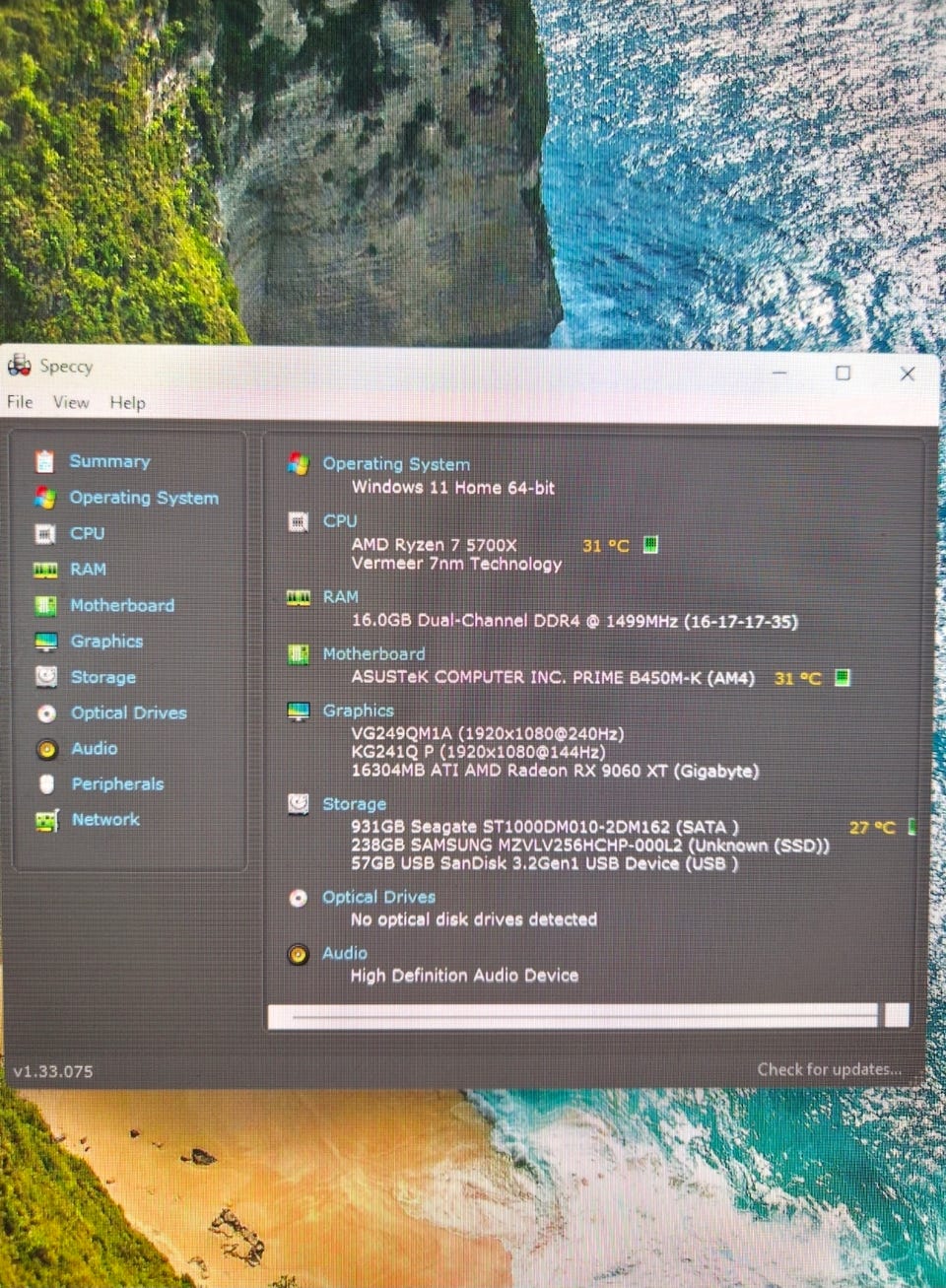This screenshot has height=1288, width=946.
Task: Click speaker icon beside Audio heading in summary
Action: click(x=298, y=954)
